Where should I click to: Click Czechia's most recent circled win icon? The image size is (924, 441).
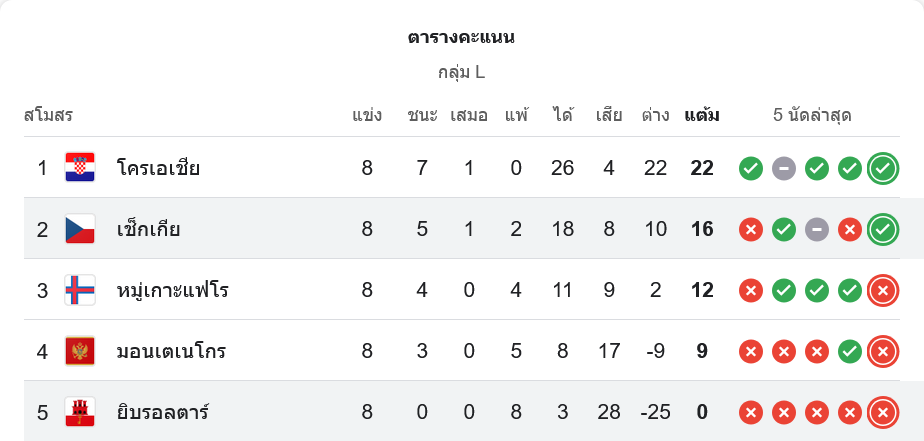(x=882, y=230)
